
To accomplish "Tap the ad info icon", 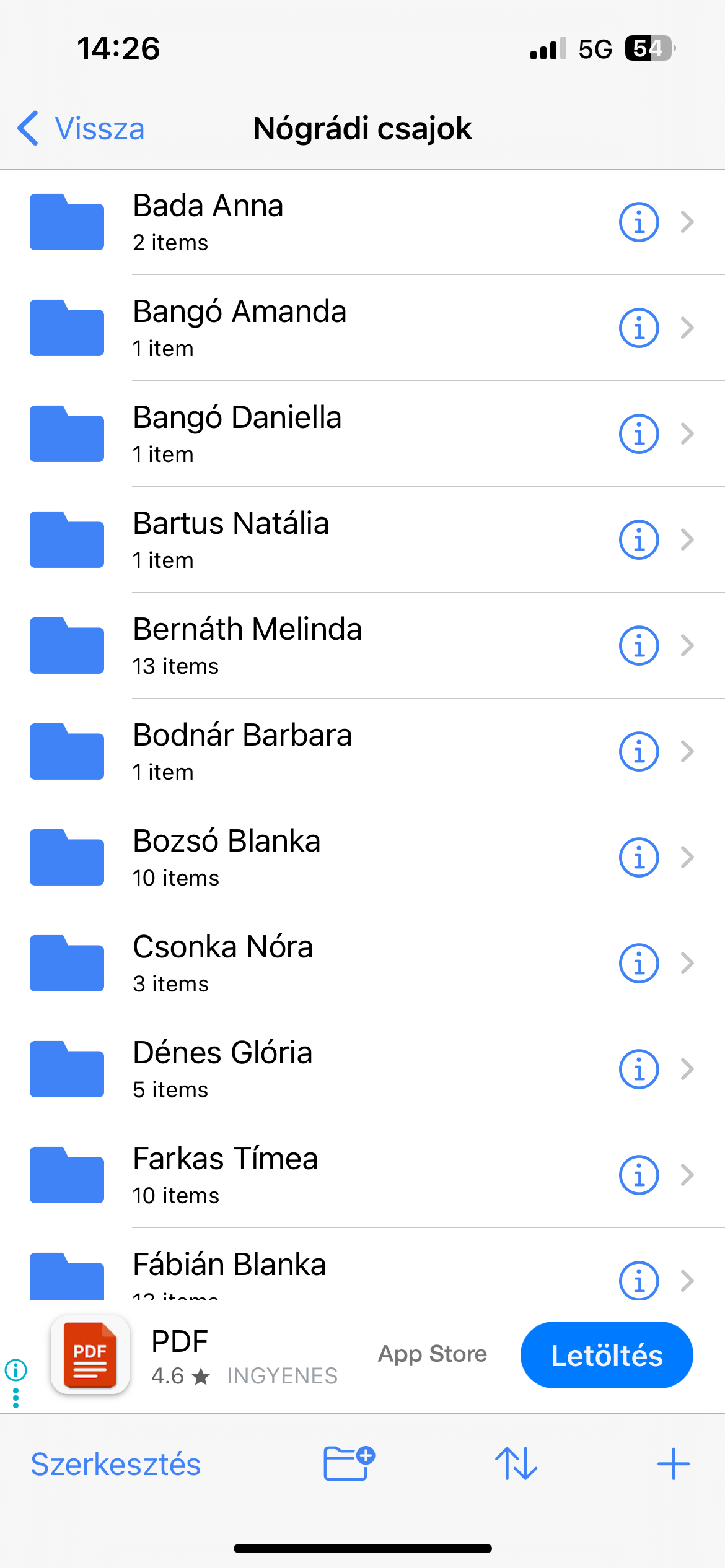I will 15,1369.
